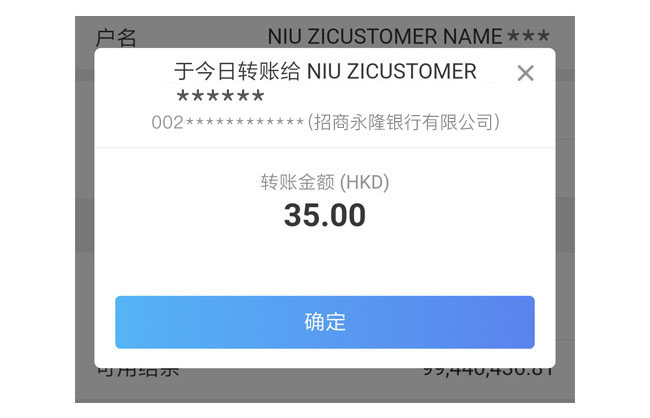Close the transfer confirmation dialog
This screenshot has height=418, width=650.
pos(525,73)
